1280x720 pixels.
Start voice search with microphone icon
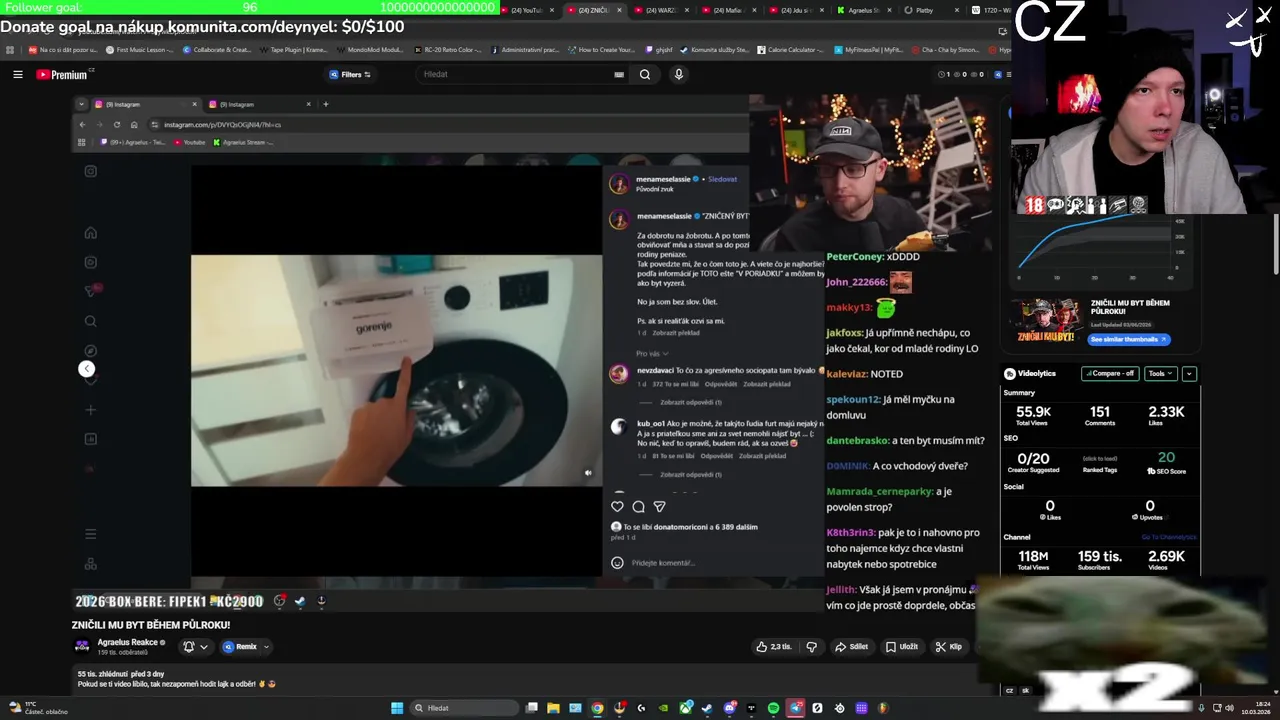679,74
